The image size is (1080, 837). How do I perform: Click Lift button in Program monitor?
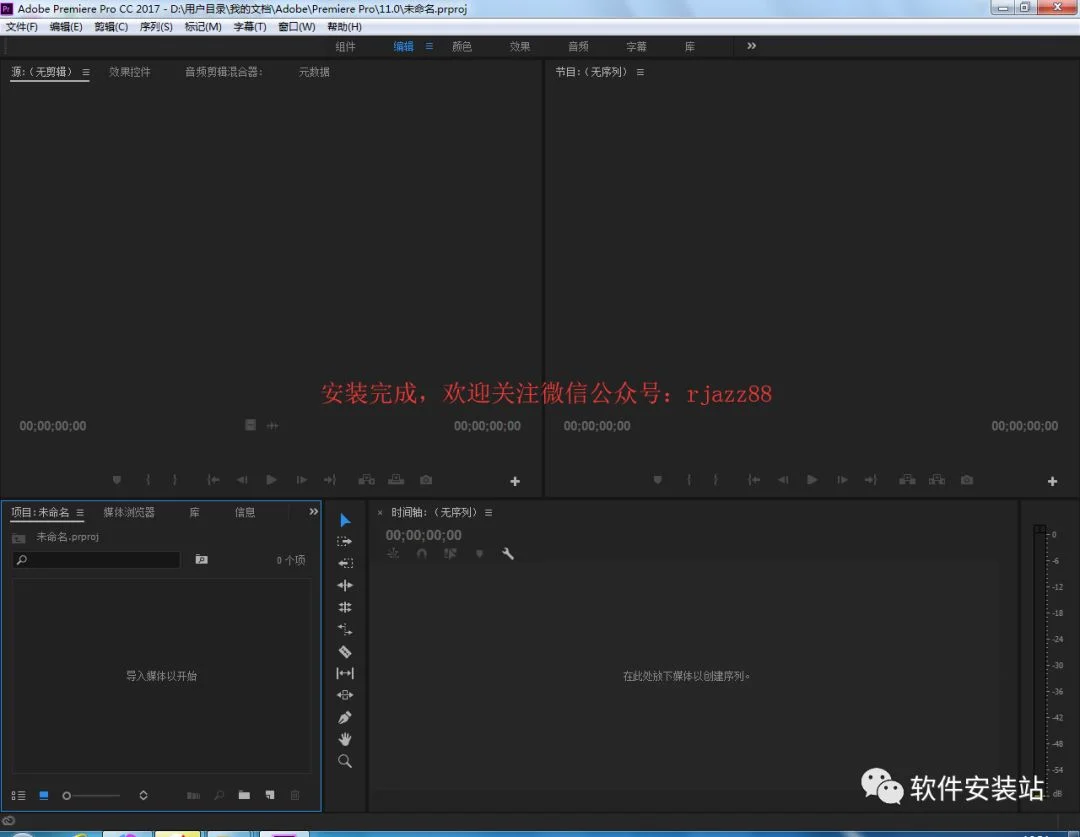point(907,479)
